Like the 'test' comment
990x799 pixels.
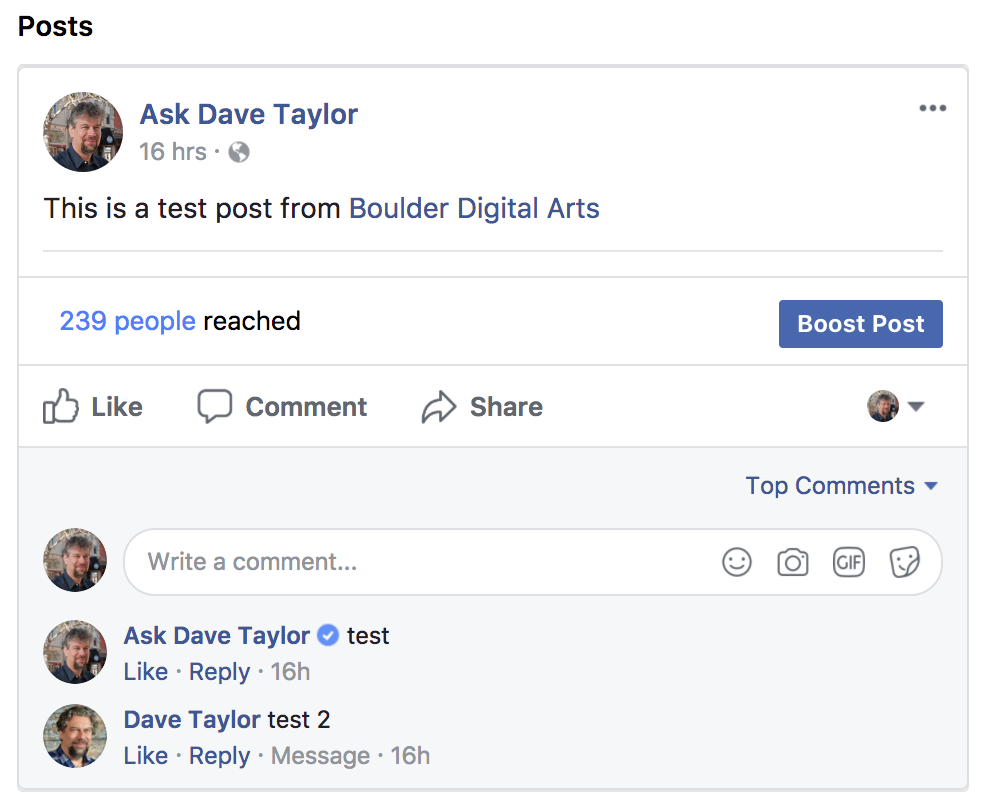(146, 671)
